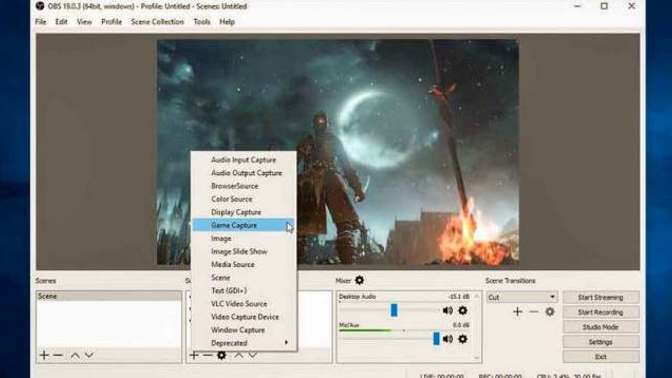This screenshot has width=672, height=378.
Task: Open the Settings button
Action: coord(601,342)
